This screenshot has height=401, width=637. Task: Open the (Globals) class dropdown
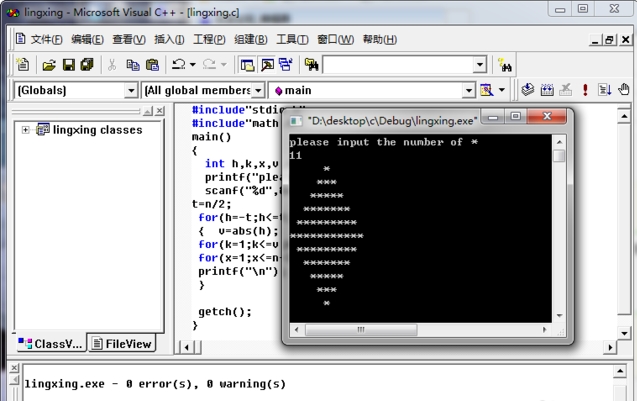tap(130, 90)
